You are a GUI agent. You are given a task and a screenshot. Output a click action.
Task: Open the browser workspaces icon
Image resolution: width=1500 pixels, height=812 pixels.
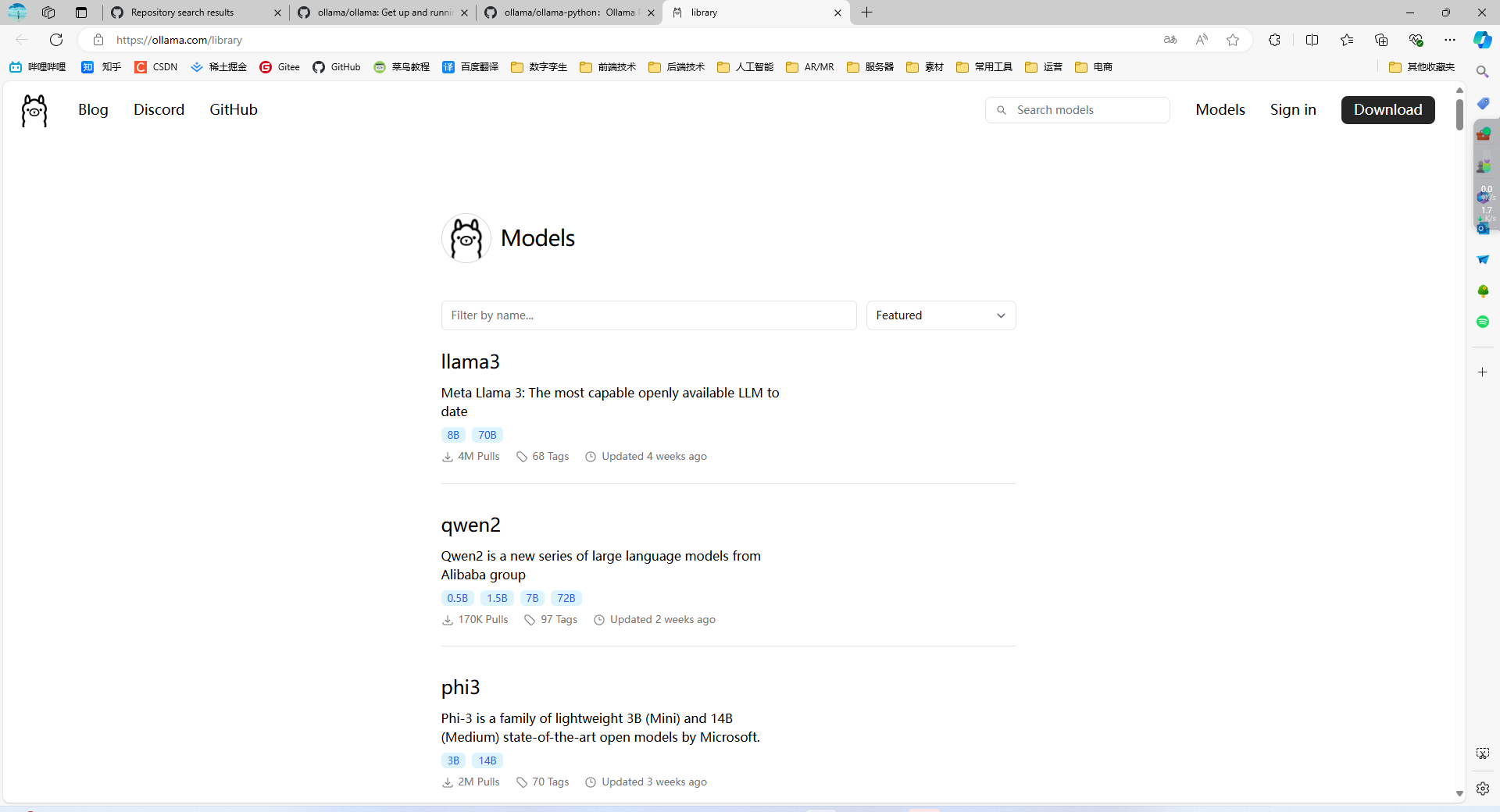point(48,12)
